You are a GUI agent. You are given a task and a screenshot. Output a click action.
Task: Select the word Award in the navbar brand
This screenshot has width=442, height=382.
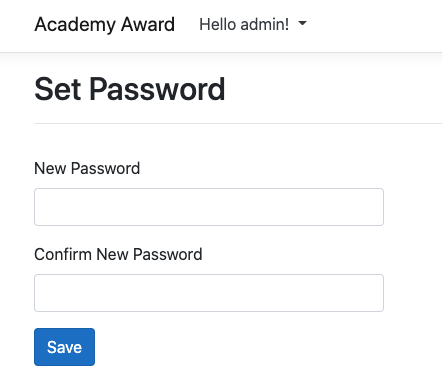tap(148, 24)
